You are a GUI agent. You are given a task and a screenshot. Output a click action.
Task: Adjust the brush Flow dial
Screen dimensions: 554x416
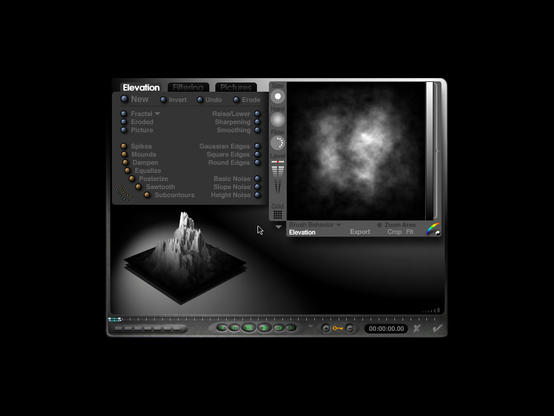[278, 143]
